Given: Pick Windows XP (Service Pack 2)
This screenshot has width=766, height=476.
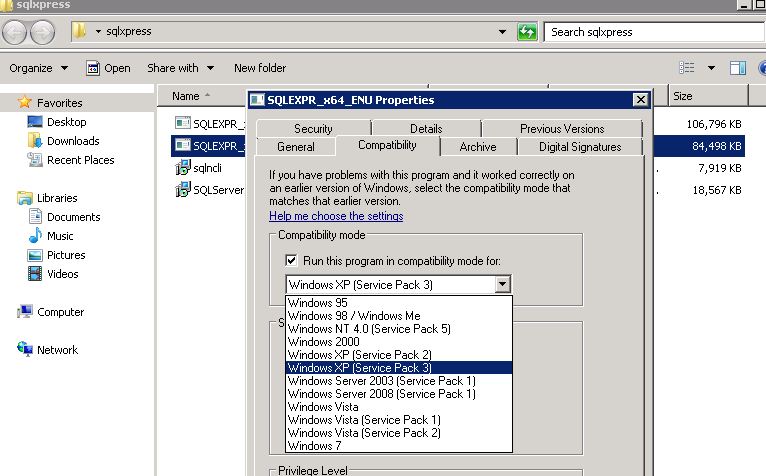Looking at the screenshot, I should coord(399,355).
